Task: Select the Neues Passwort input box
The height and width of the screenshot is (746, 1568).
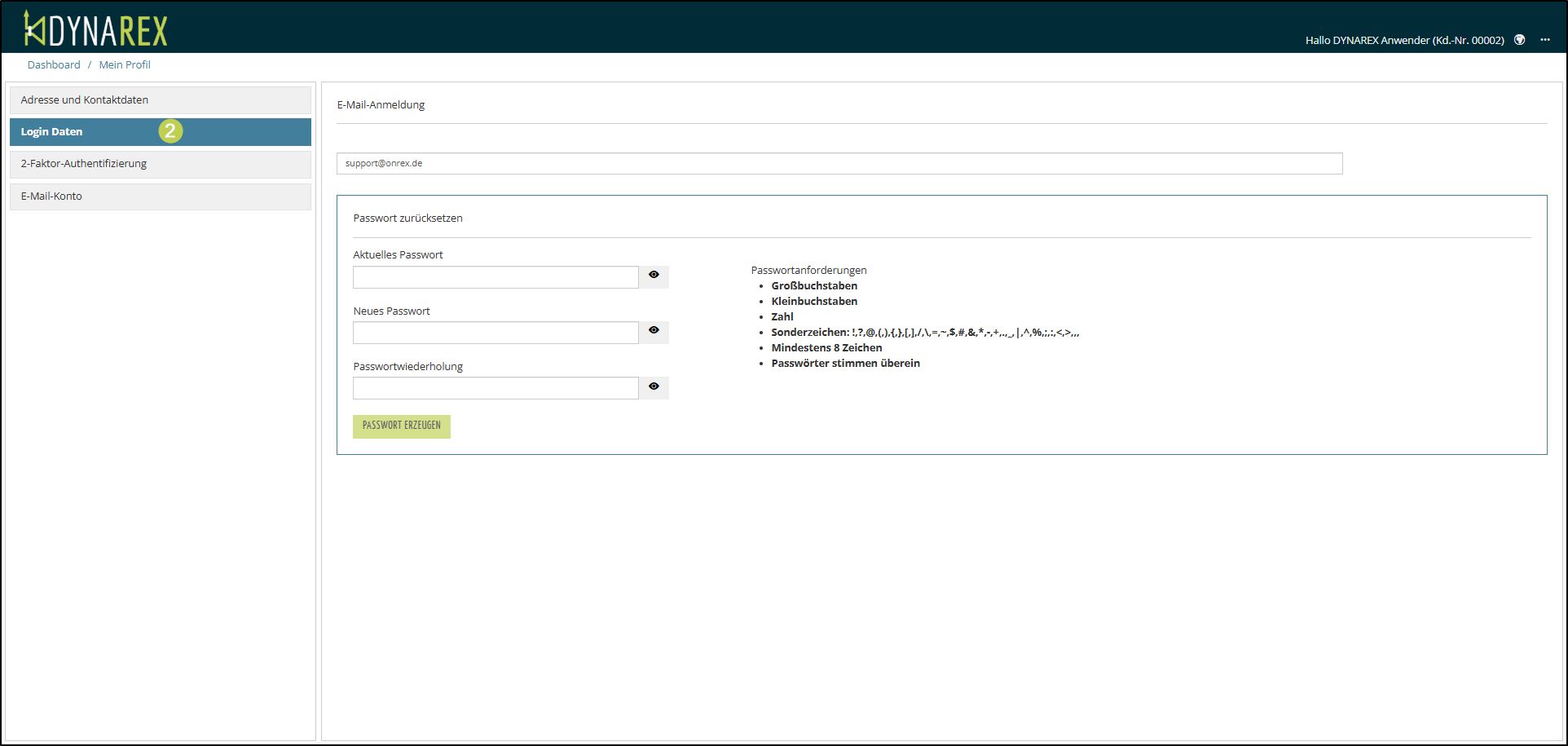Action: pos(496,333)
